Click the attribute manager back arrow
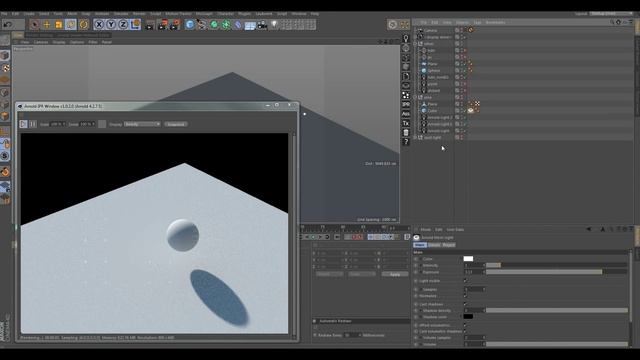 click(x=589, y=229)
